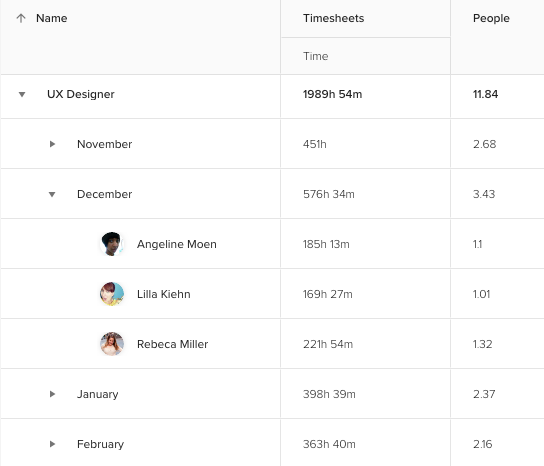Click the sort ascending arrow beside Name
The width and height of the screenshot is (544, 466).
click(21, 18)
